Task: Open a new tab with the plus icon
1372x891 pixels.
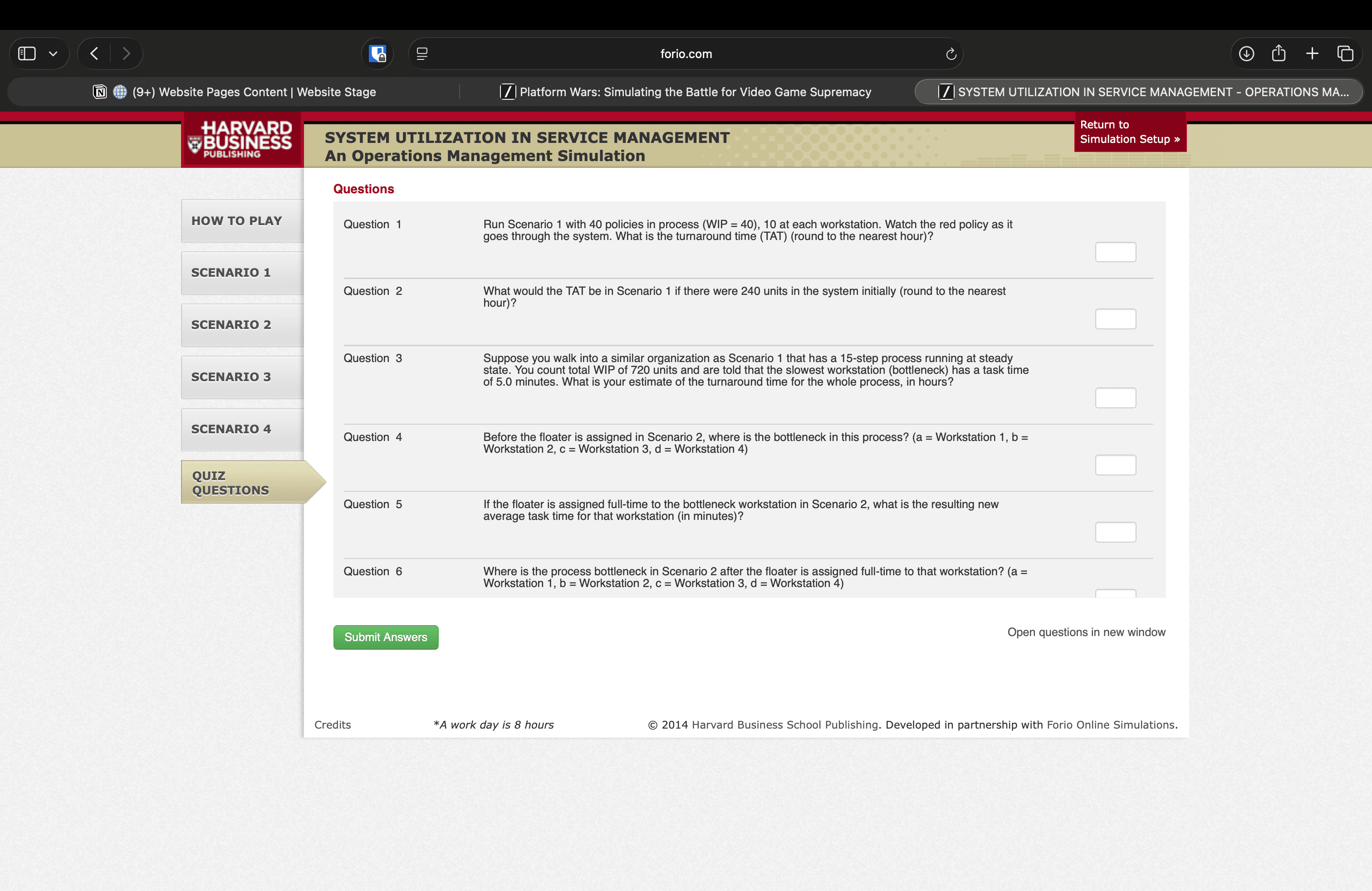Action: point(1312,54)
